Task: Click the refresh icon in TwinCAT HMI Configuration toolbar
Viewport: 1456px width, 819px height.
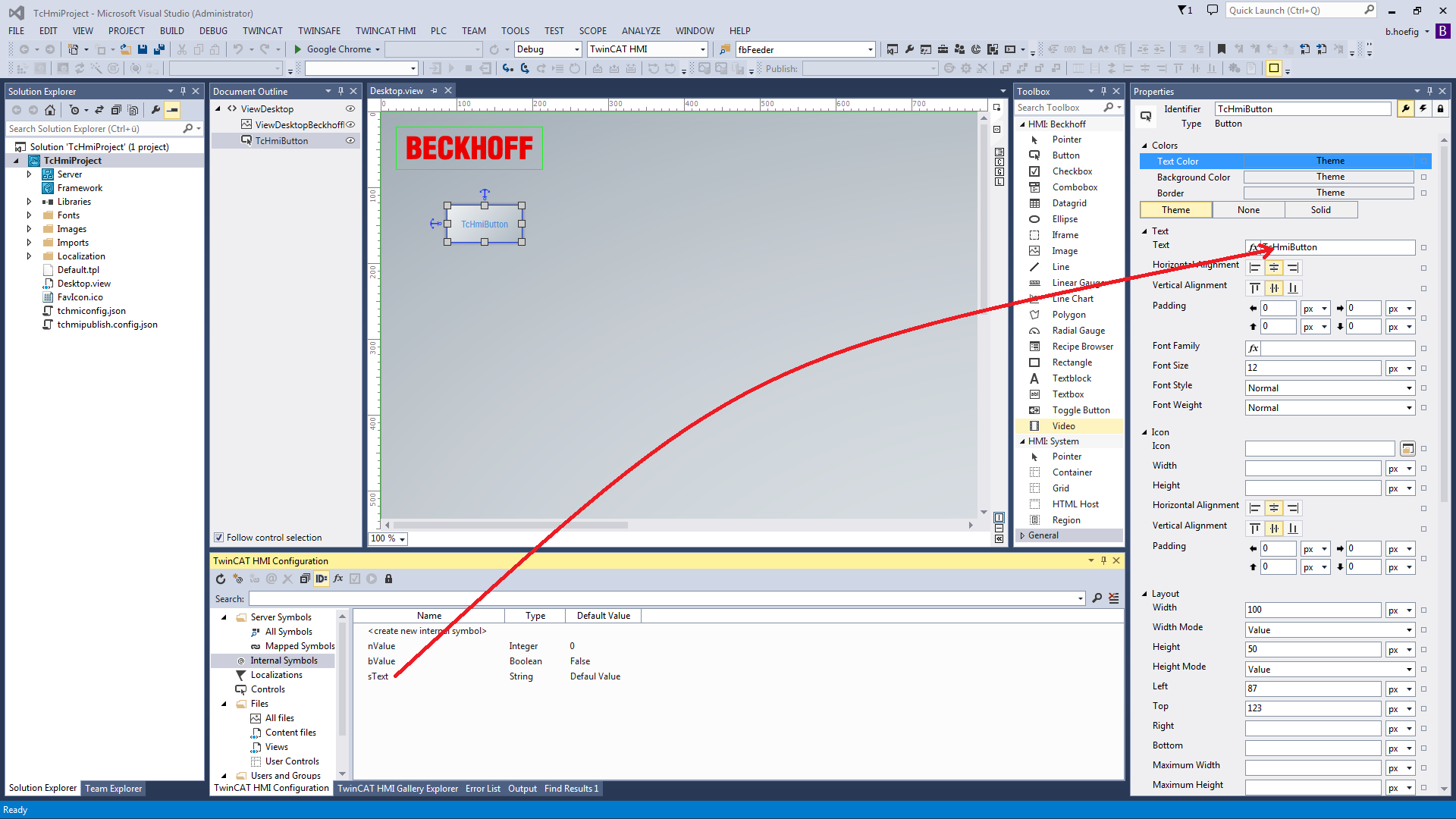Action: [220, 579]
